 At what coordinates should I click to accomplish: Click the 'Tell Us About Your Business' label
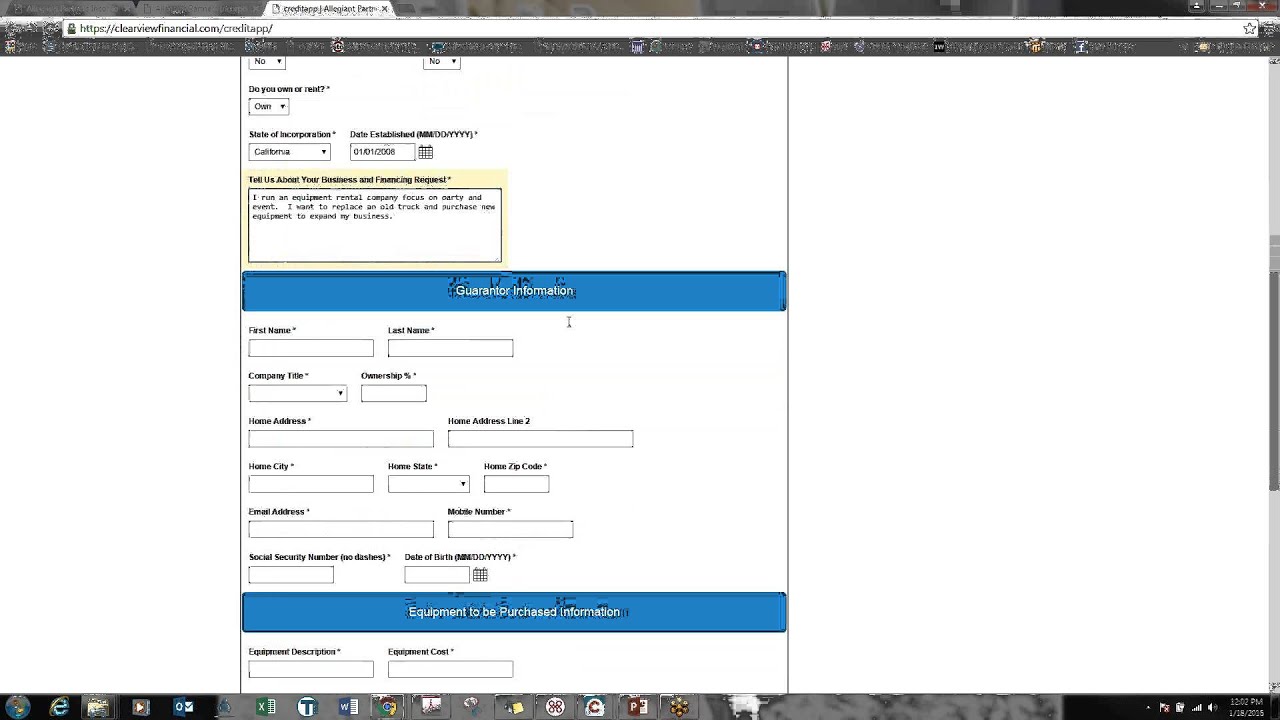click(350, 180)
